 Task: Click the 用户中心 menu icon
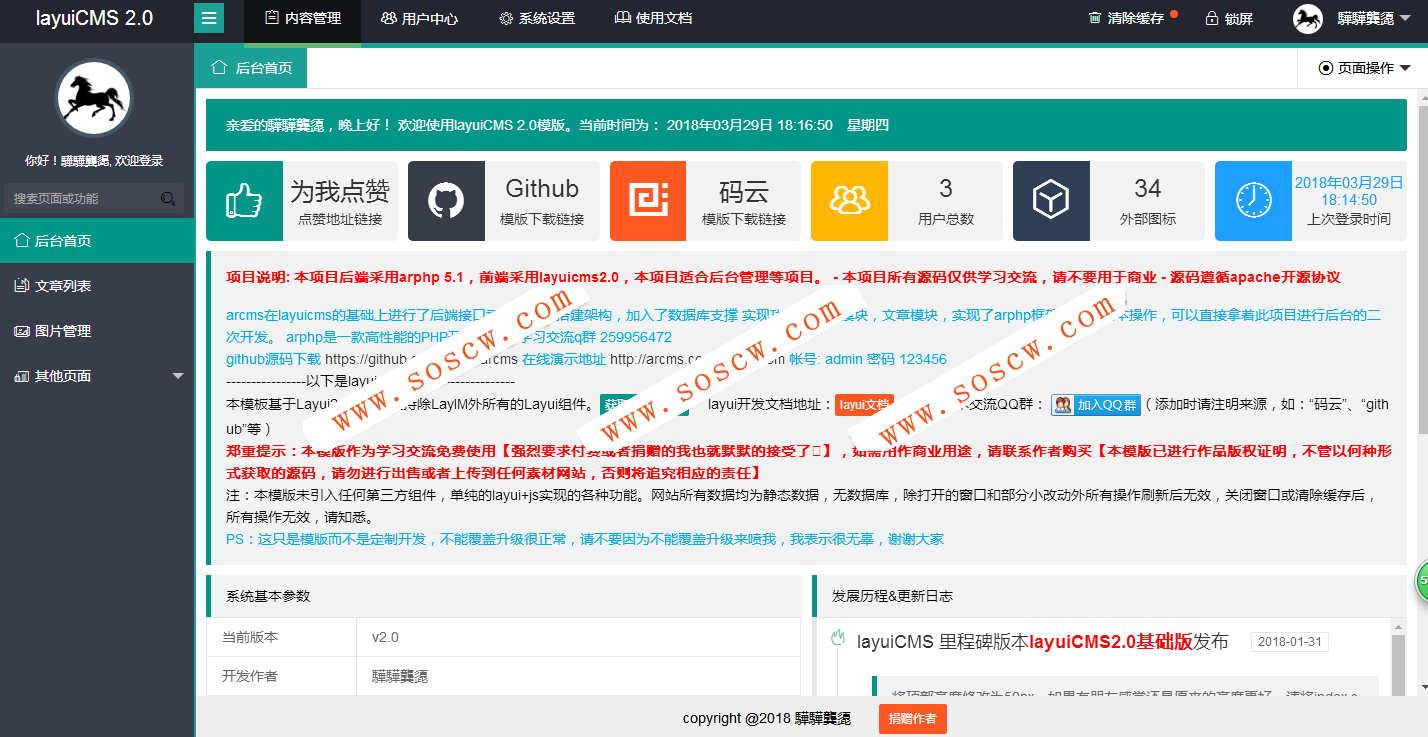388,18
